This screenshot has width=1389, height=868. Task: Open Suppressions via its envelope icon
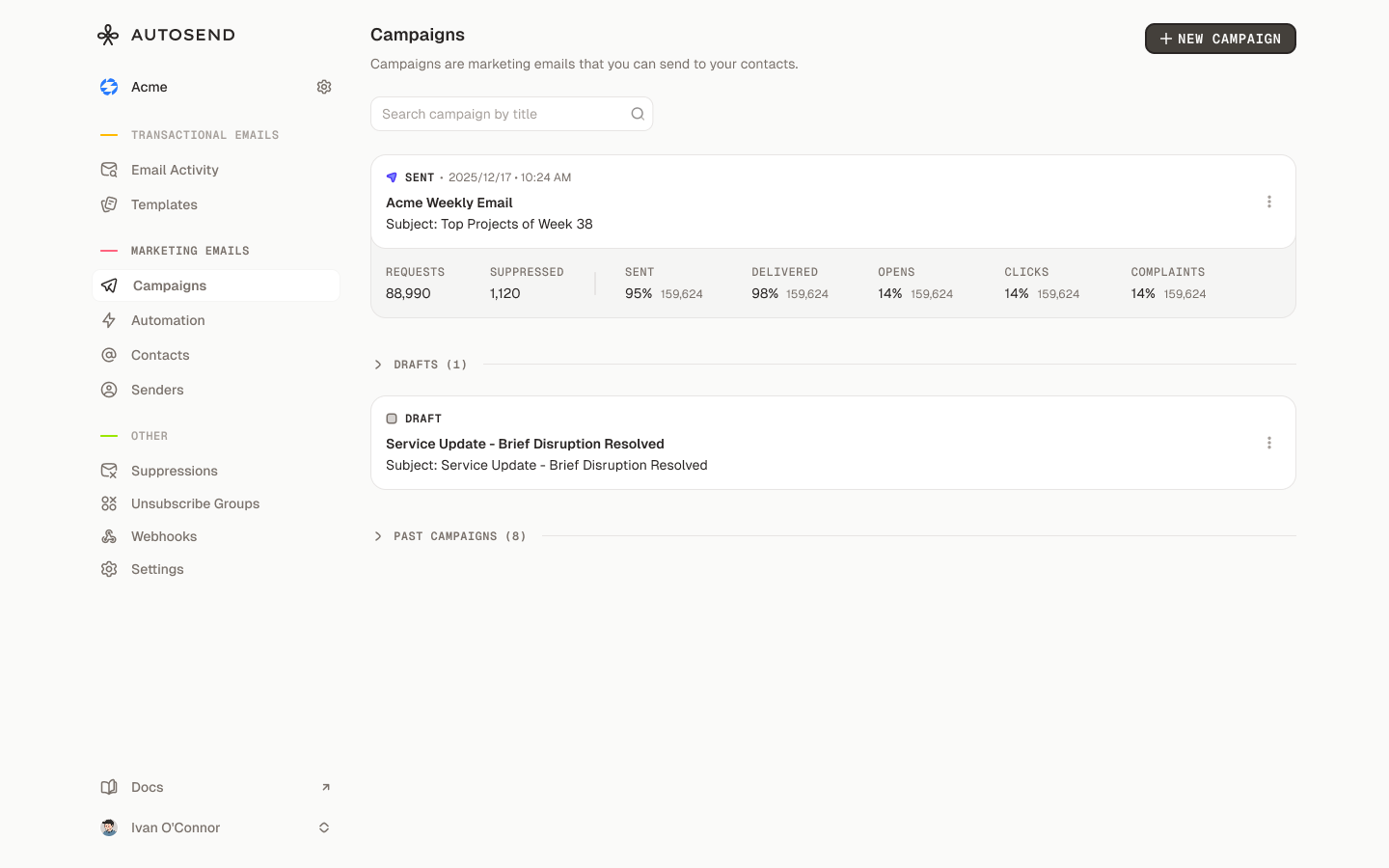pos(108,471)
